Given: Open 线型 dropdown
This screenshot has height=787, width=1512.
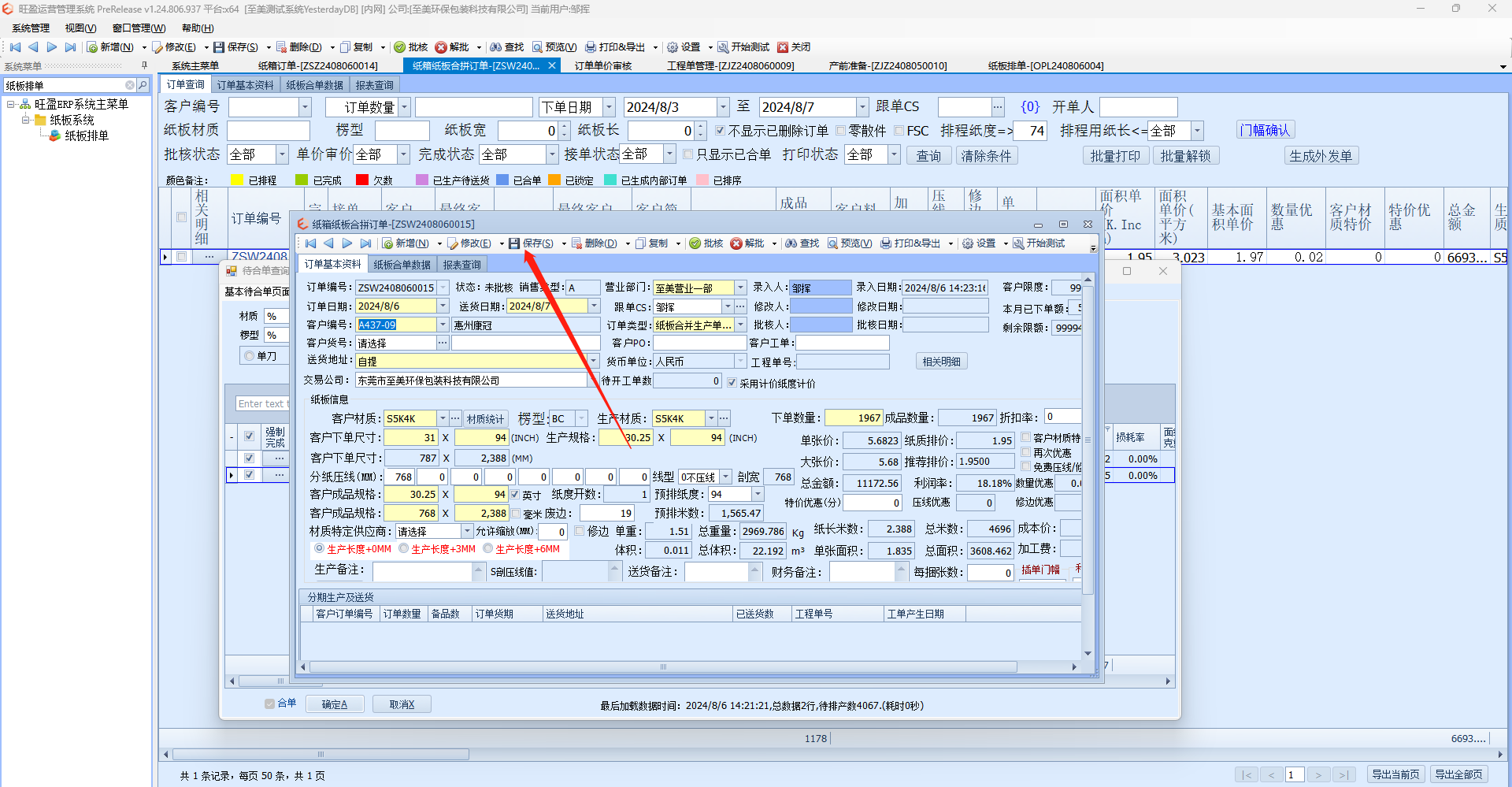Looking at the screenshot, I should click(x=726, y=477).
